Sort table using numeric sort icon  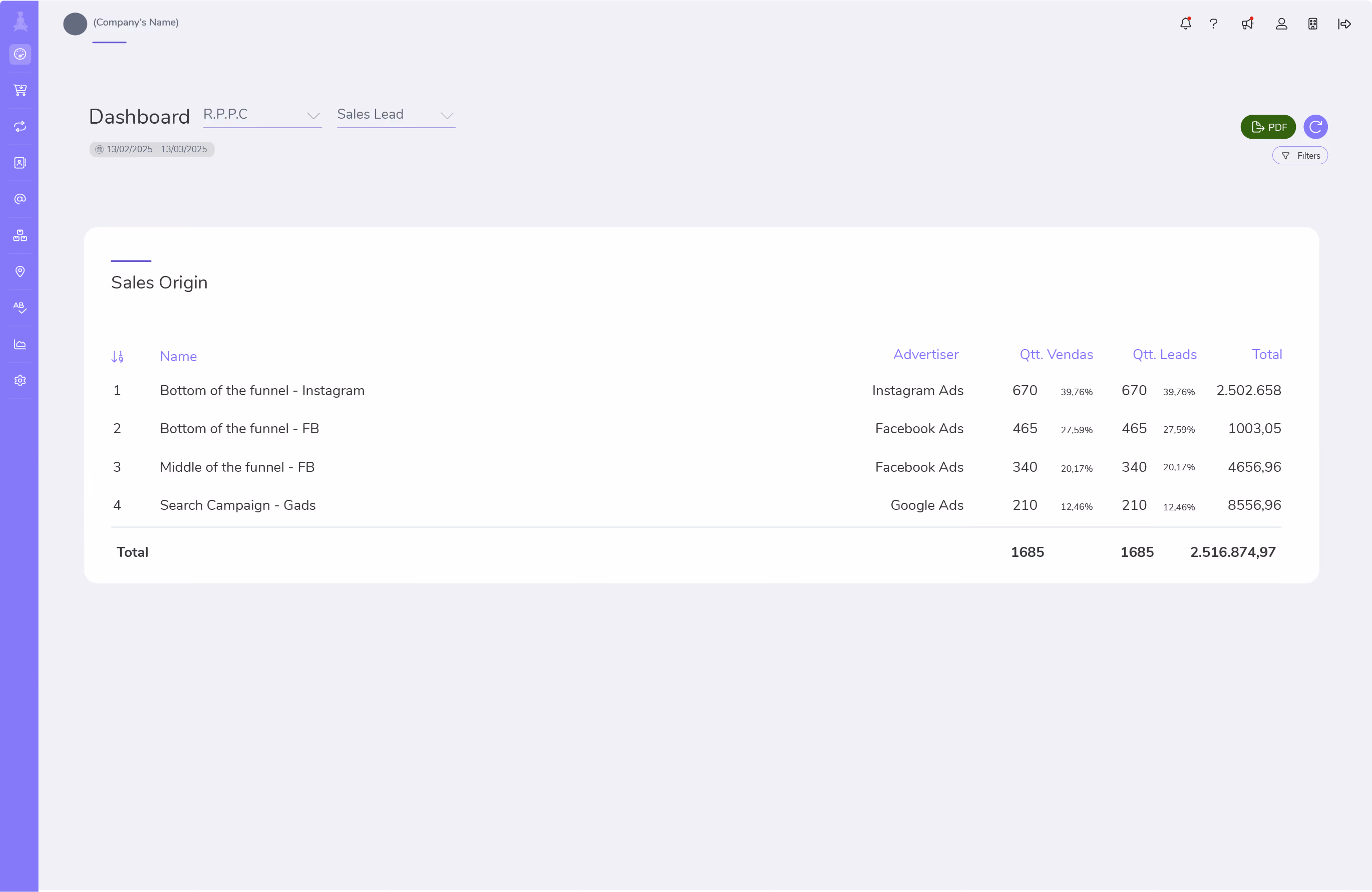pyautogui.click(x=117, y=357)
